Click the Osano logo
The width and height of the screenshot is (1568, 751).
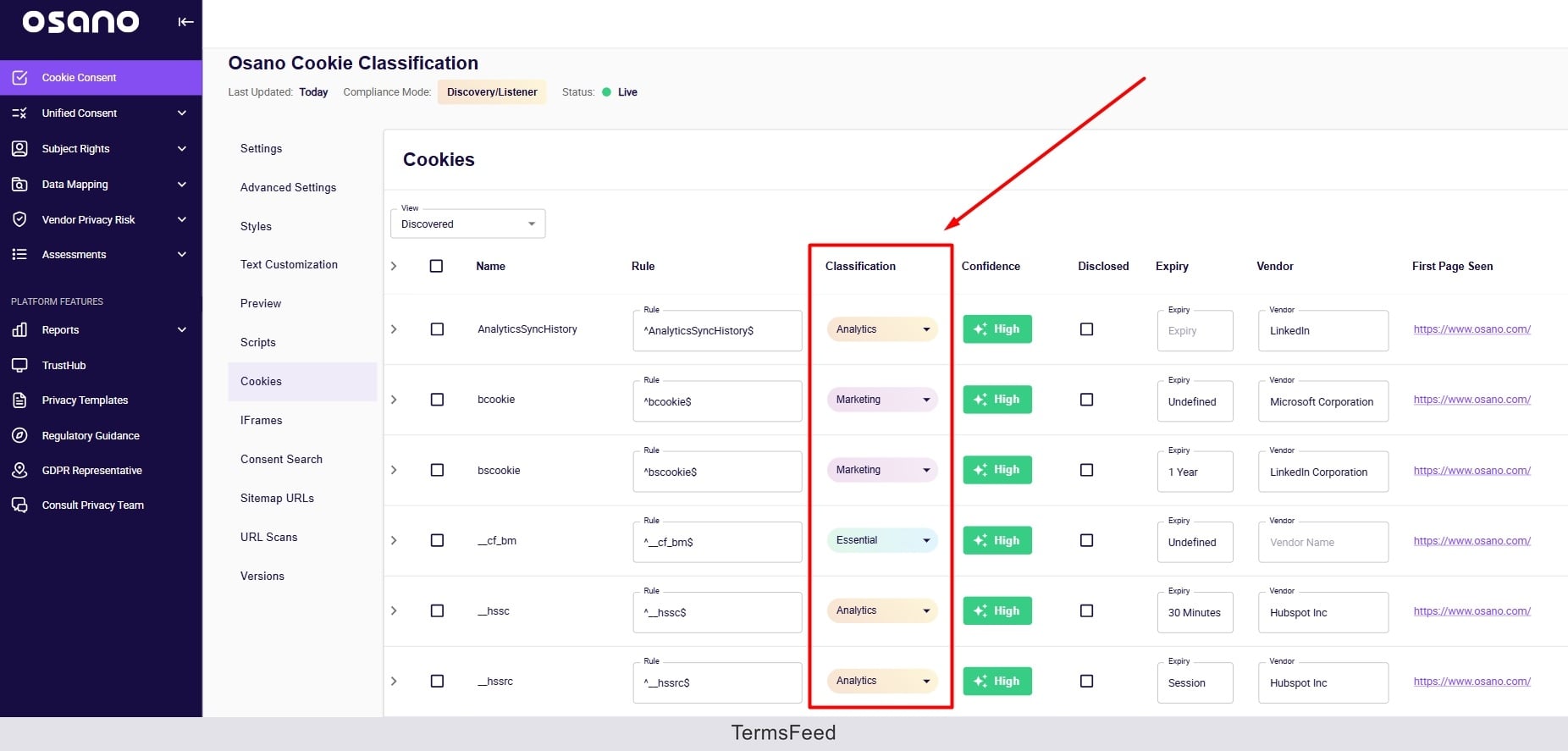coord(80,21)
